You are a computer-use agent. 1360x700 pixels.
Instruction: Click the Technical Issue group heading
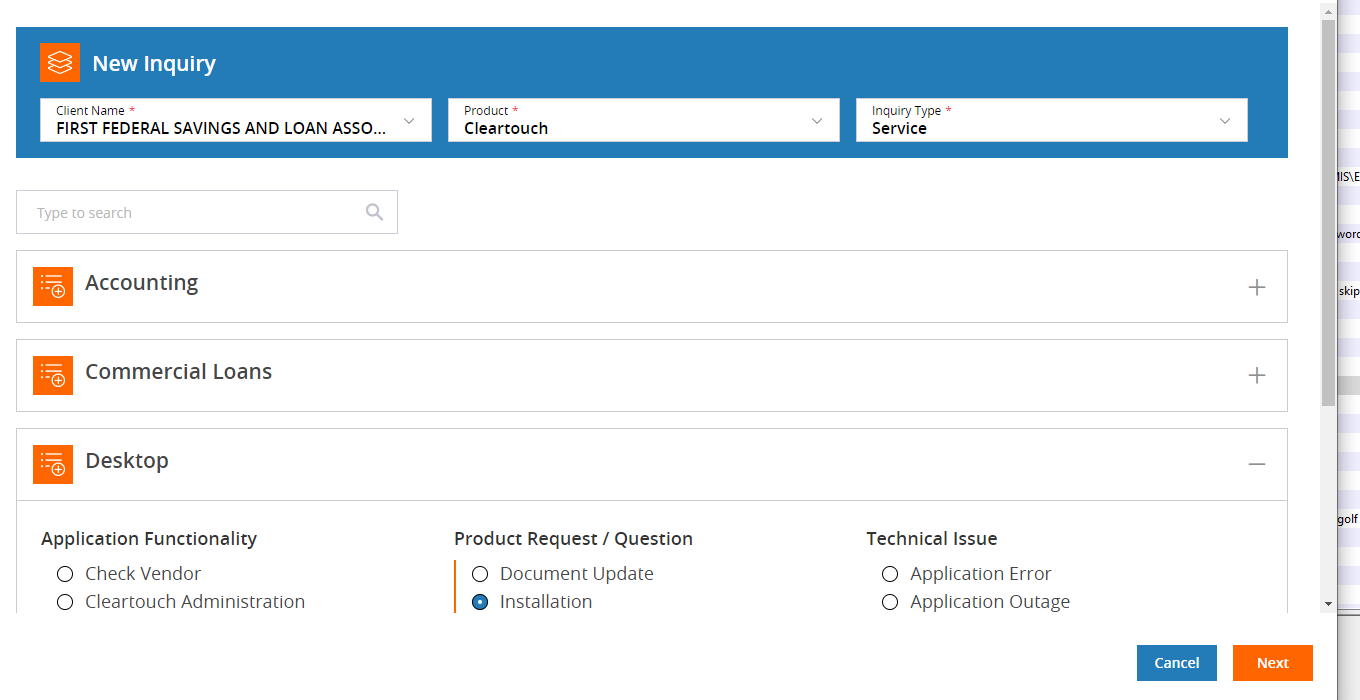pos(932,539)
